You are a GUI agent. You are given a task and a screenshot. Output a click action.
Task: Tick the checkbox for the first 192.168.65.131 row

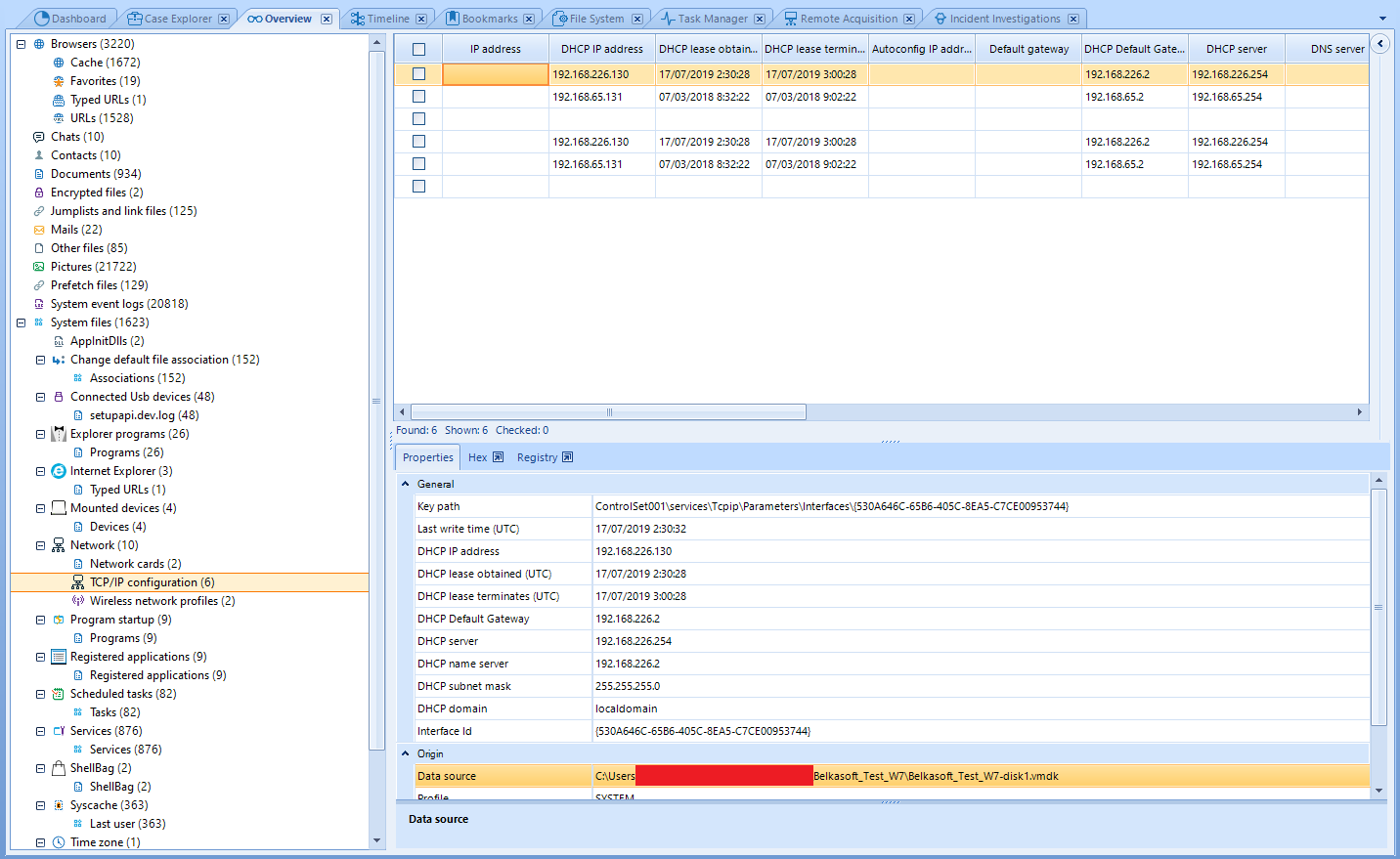(418, 97)
